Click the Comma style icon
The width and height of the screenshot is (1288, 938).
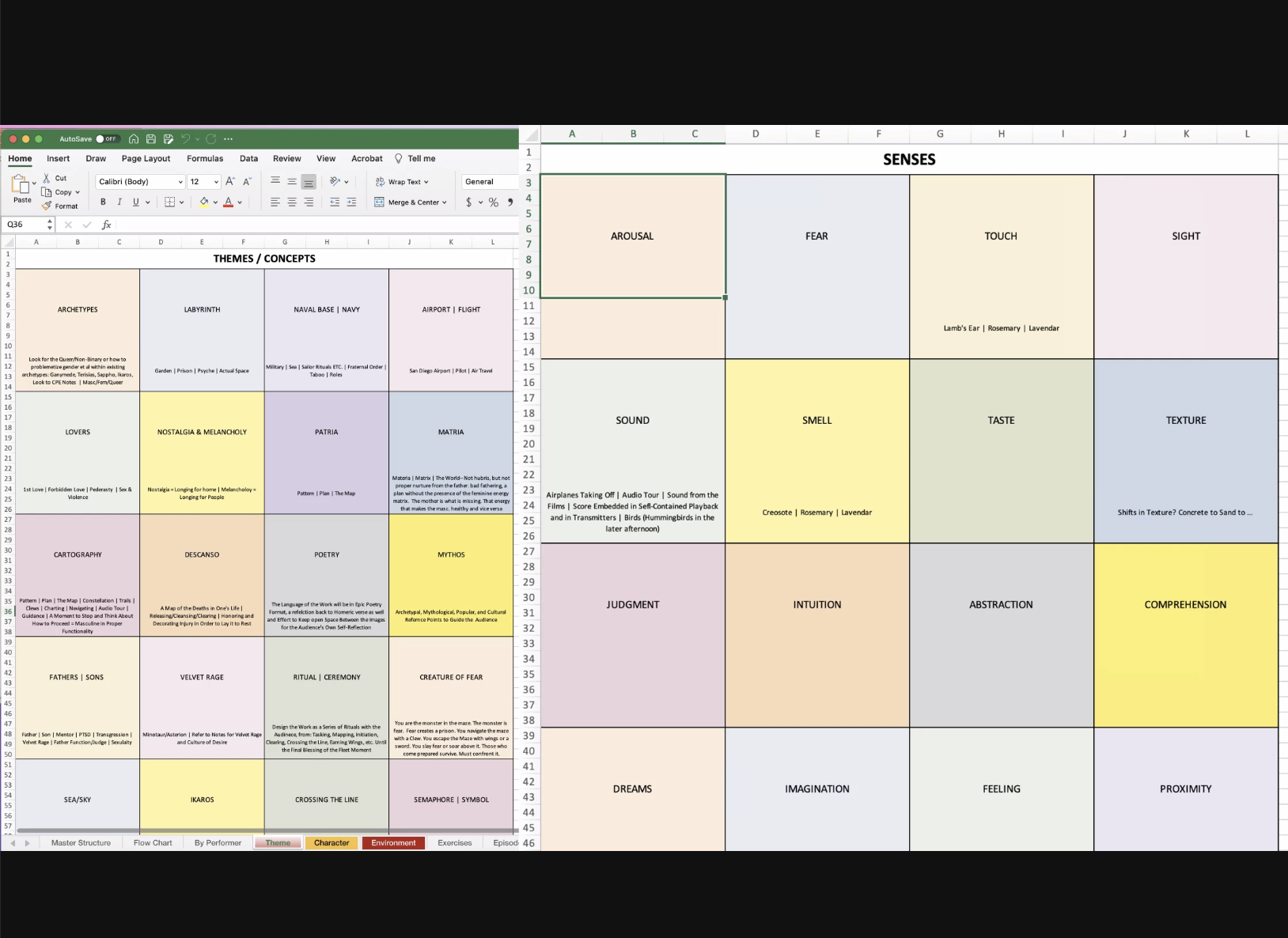[510, 202]
